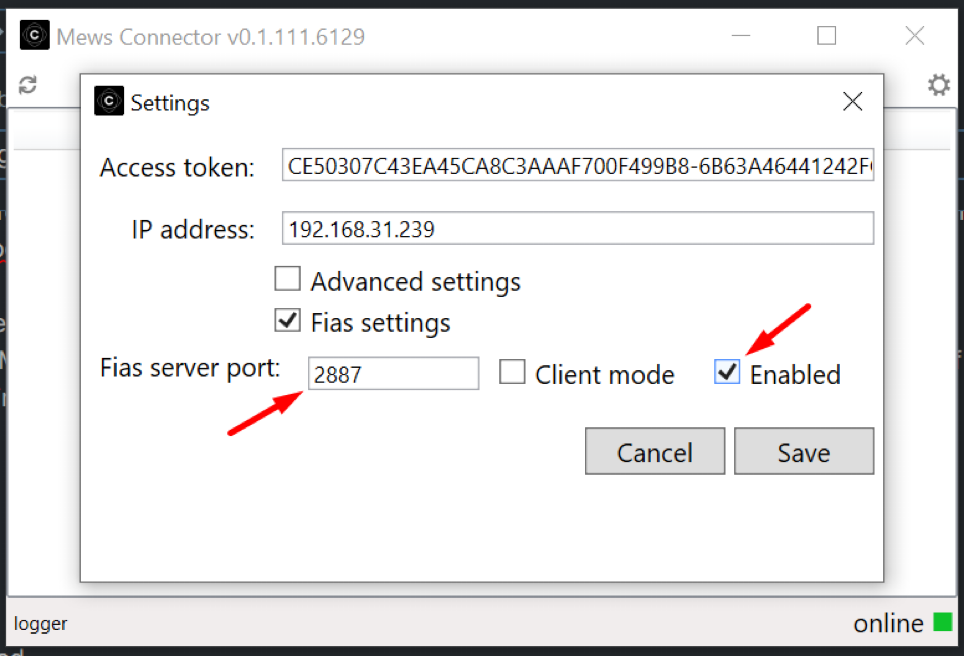The height and width of the screenshot is (656, 964).
Task: Click the Settings dialog logo icon
Action: (x=109, y=101)
